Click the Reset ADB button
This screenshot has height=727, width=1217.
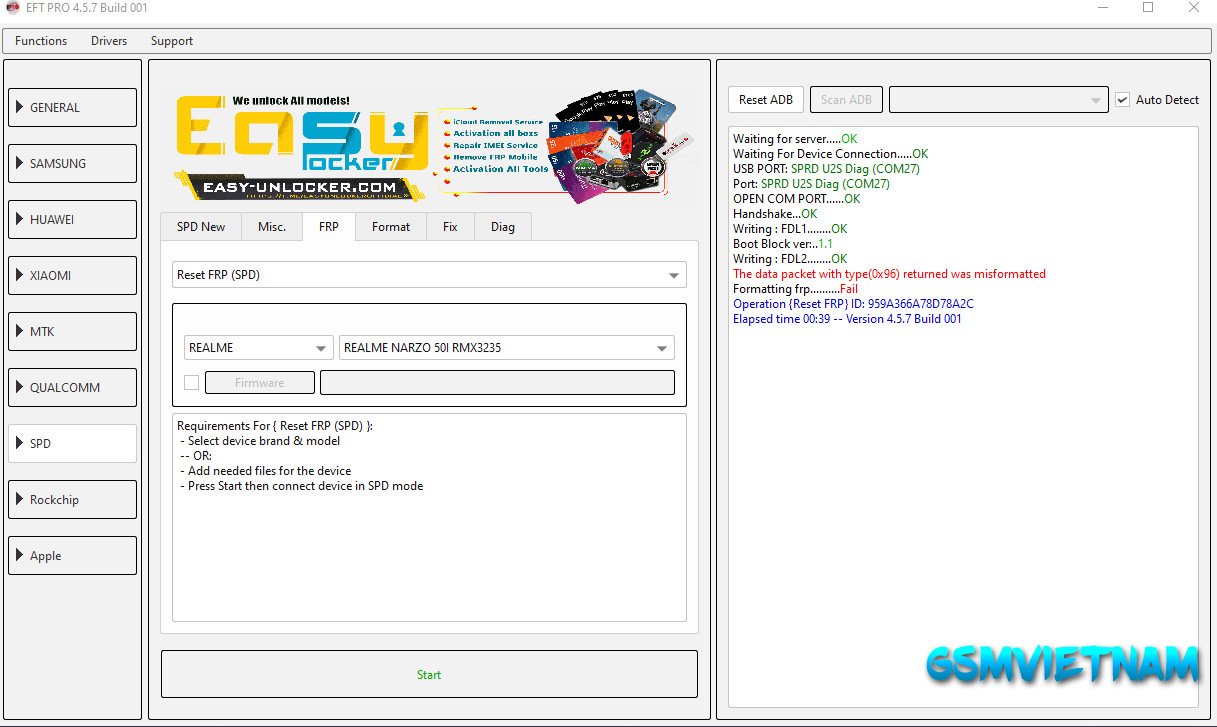pyautogui.click(x=766, y=99)
